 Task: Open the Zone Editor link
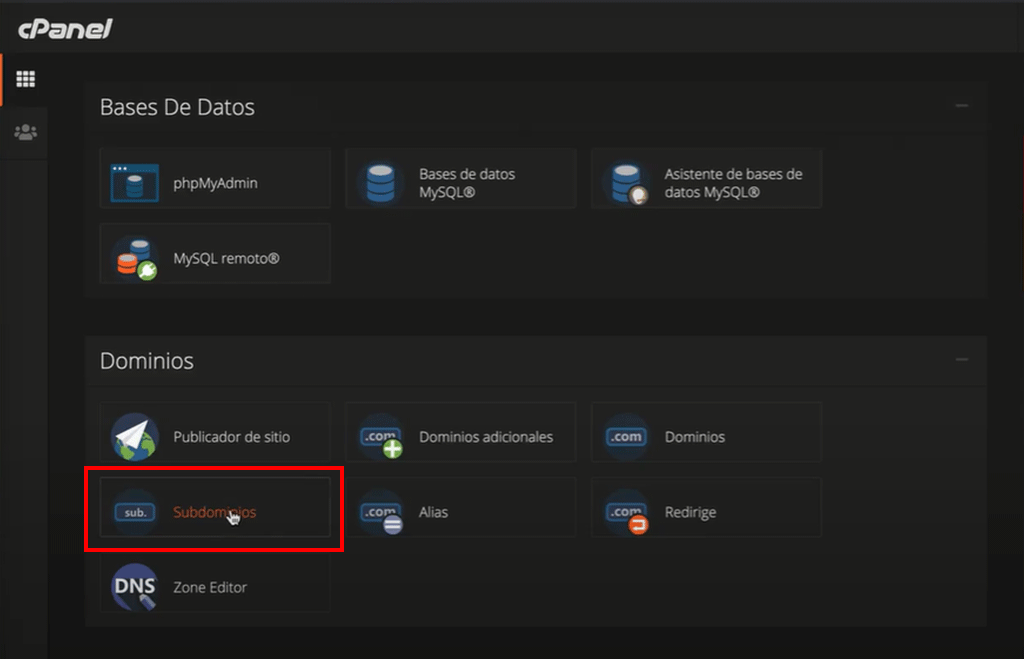point(210,587)
